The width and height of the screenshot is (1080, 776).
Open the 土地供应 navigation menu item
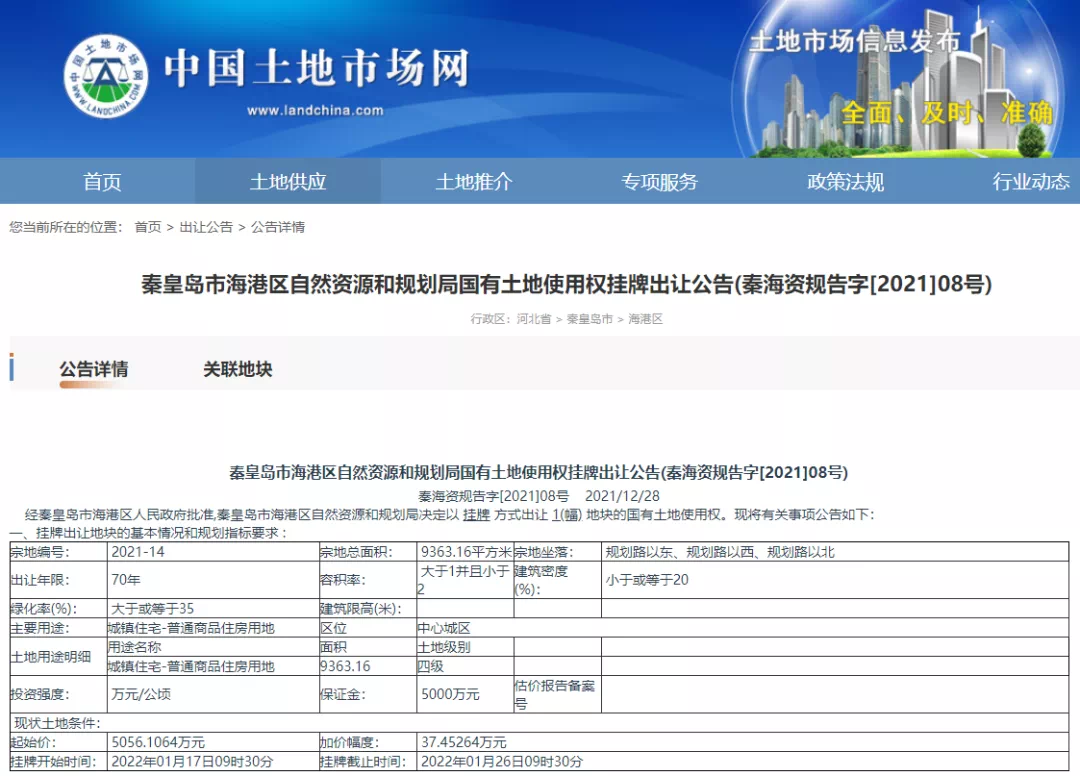coord(288,182)
